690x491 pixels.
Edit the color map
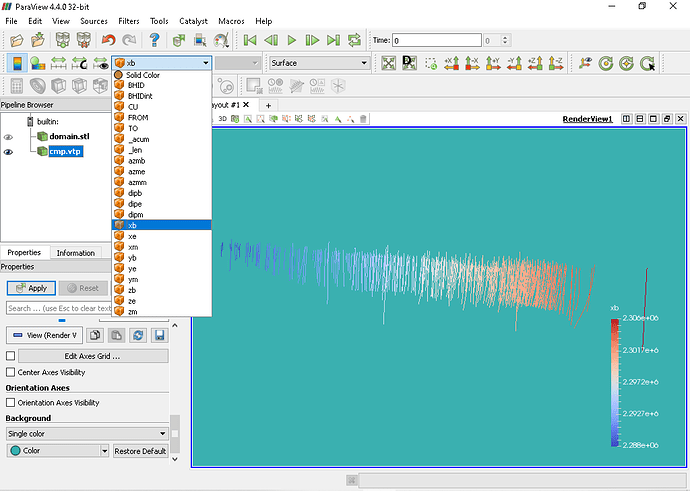point(38,63)
